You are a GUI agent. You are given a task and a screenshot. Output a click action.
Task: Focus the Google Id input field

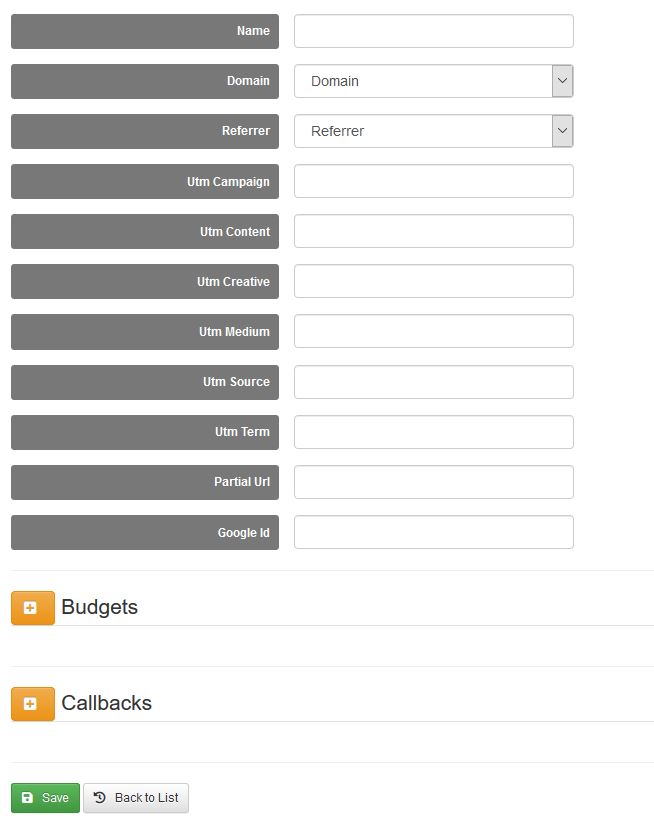click(x=433, y=533)
